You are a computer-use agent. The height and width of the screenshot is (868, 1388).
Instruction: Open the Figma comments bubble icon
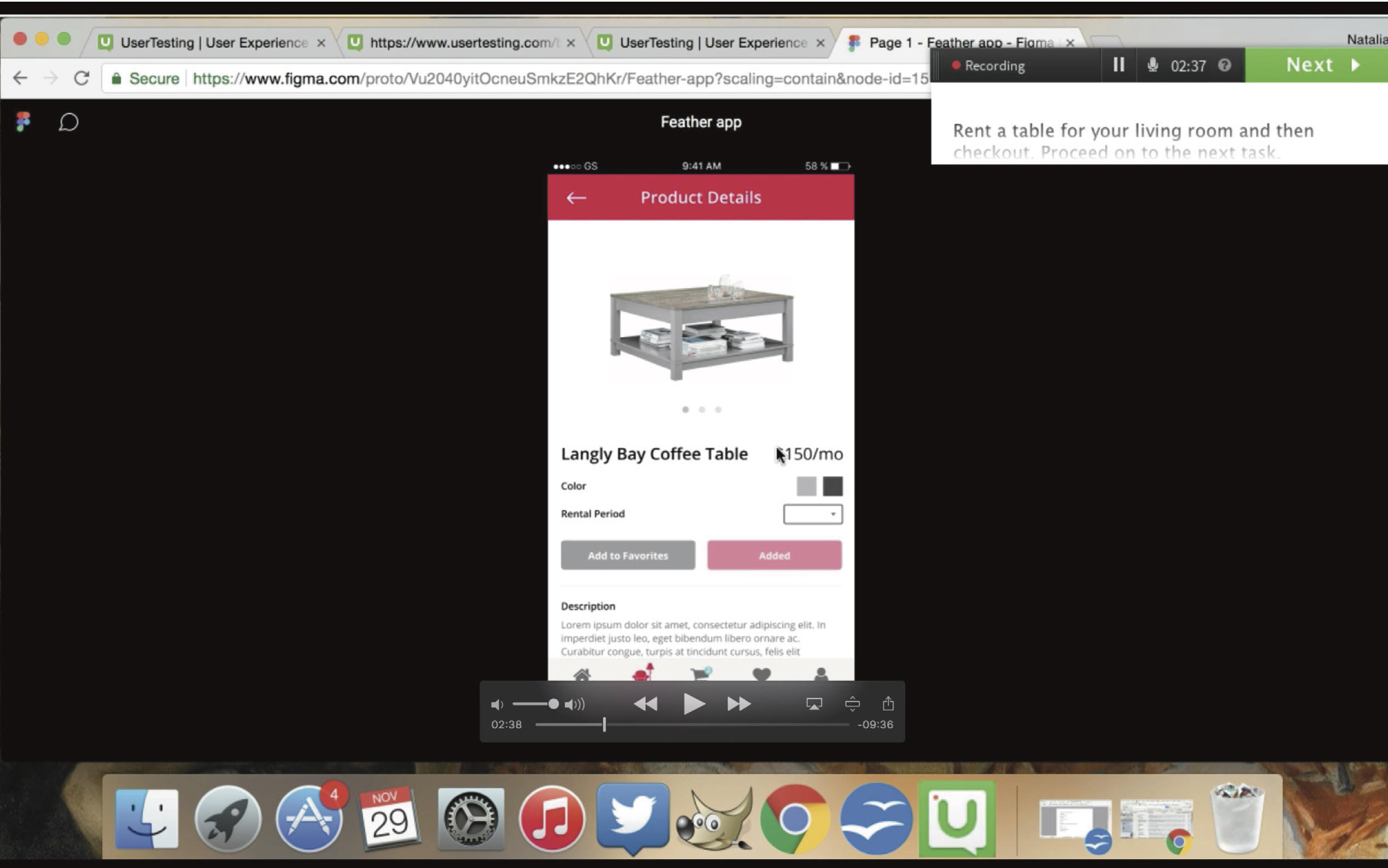[68, 122]
